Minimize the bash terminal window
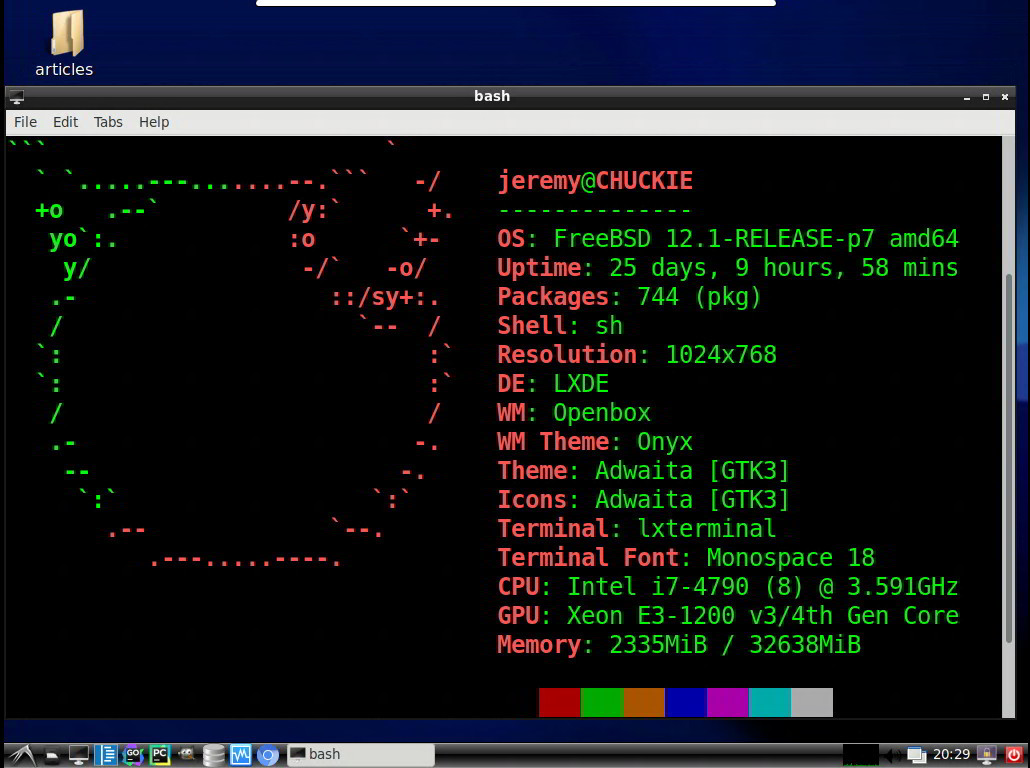This screenshot has height=768, width=1030. click(x=966, y=97)
